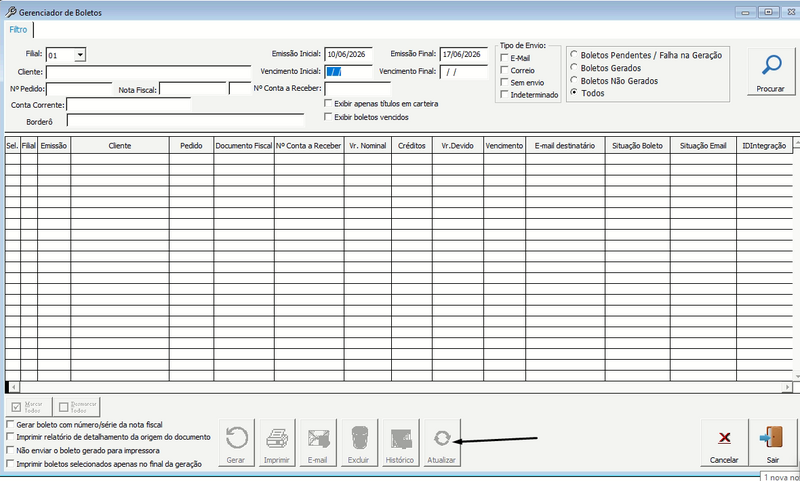Enable the Correio checkbox
The width and height of the screenshot is (800, 481).
[x=505, y=70]
